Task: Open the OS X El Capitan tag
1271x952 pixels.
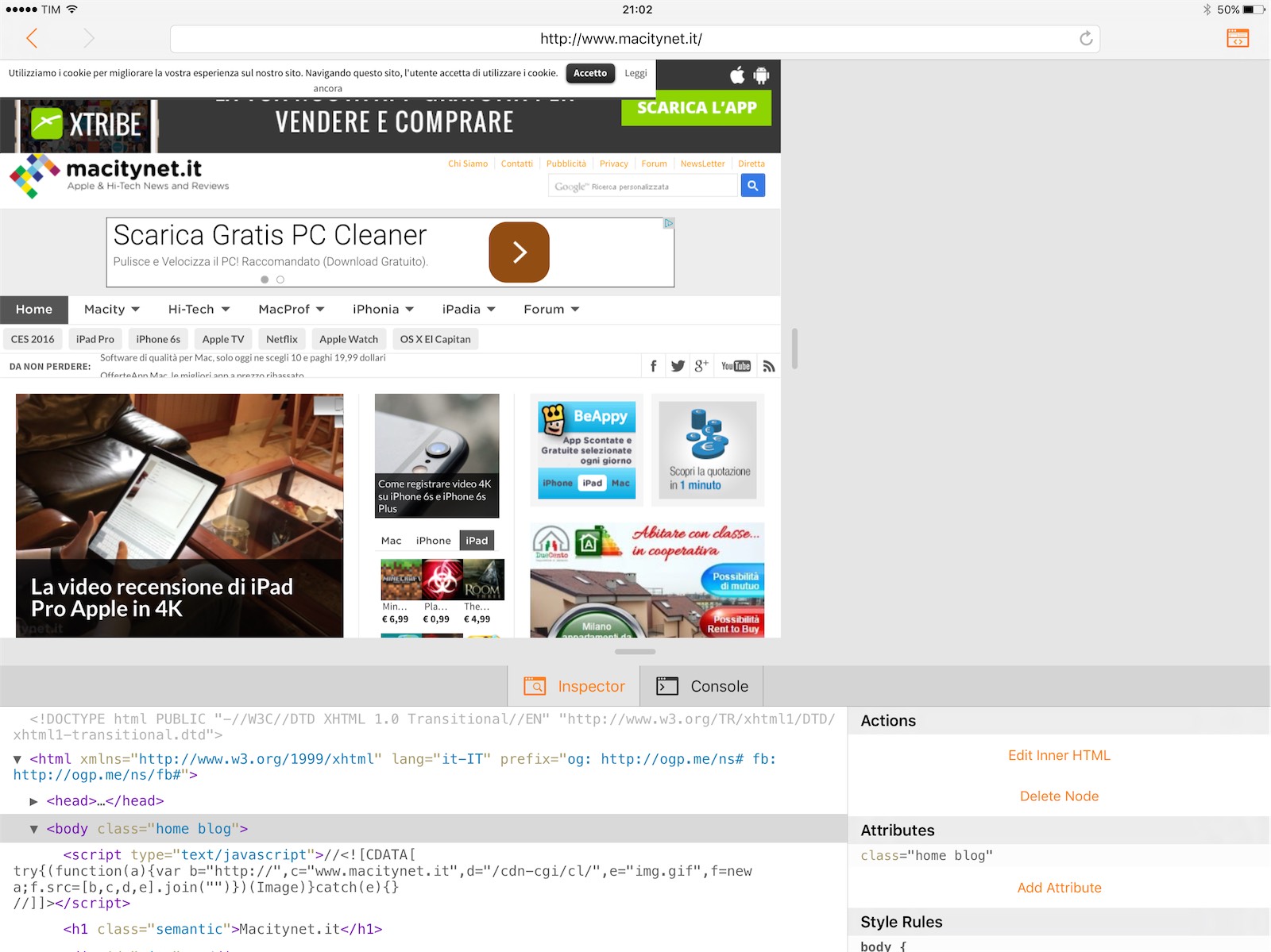Action: [435, 339]
